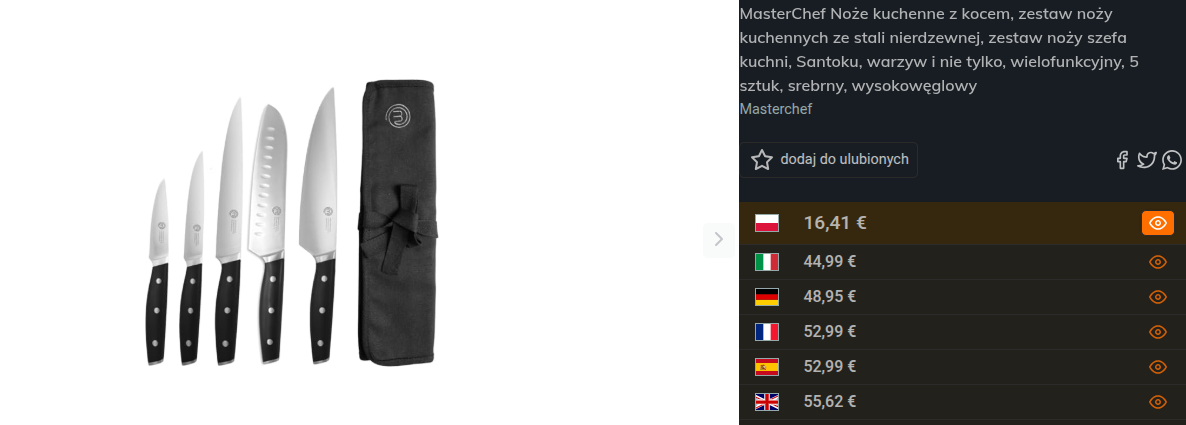The height and width of the screenshot is (425, 1186).
Task: Advance to the next product image
Action: [719, 240]
